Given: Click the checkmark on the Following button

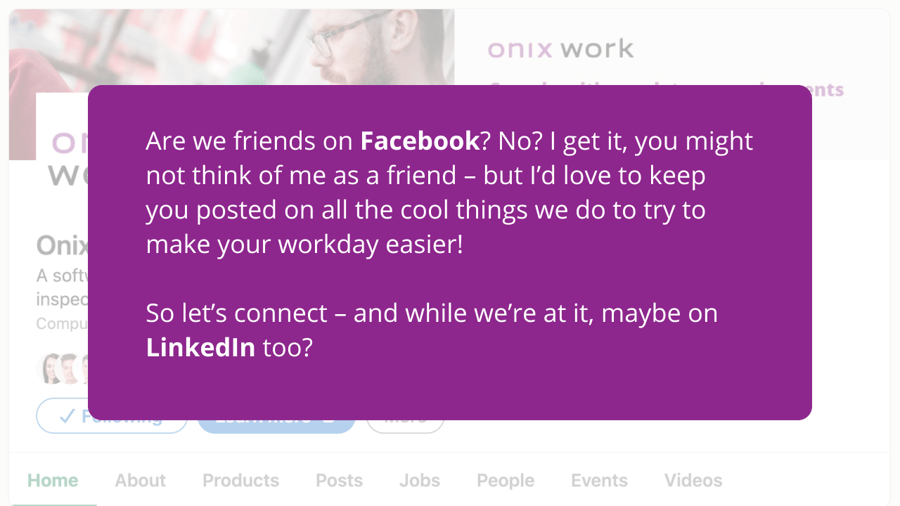Looking at the screenshot, I should click(x=67, y=416).
